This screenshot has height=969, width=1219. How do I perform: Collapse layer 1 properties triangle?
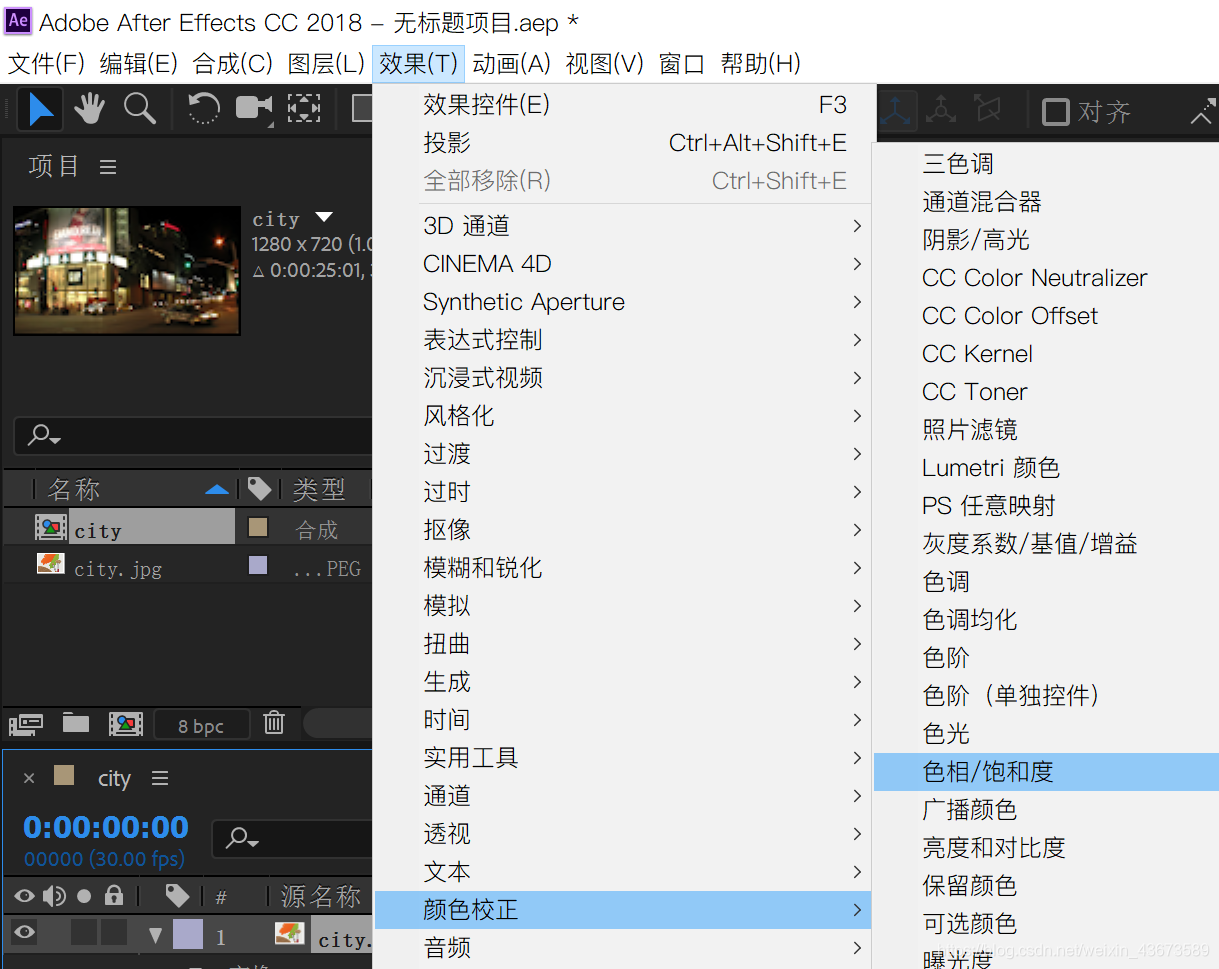click(x=155, y=936)
